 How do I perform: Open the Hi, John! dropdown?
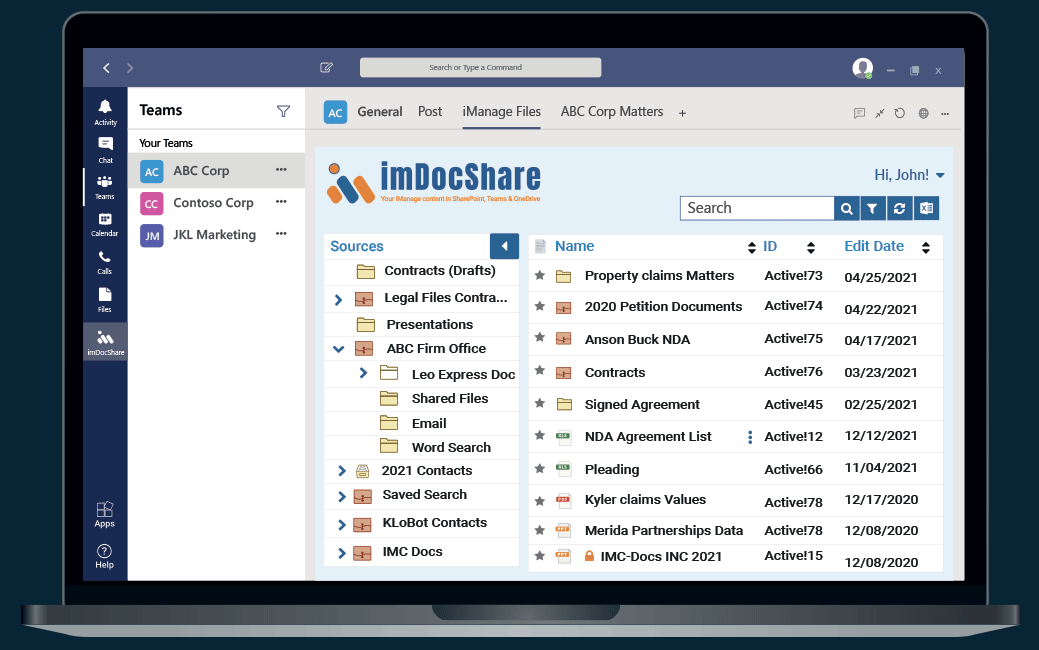[909, 175]
